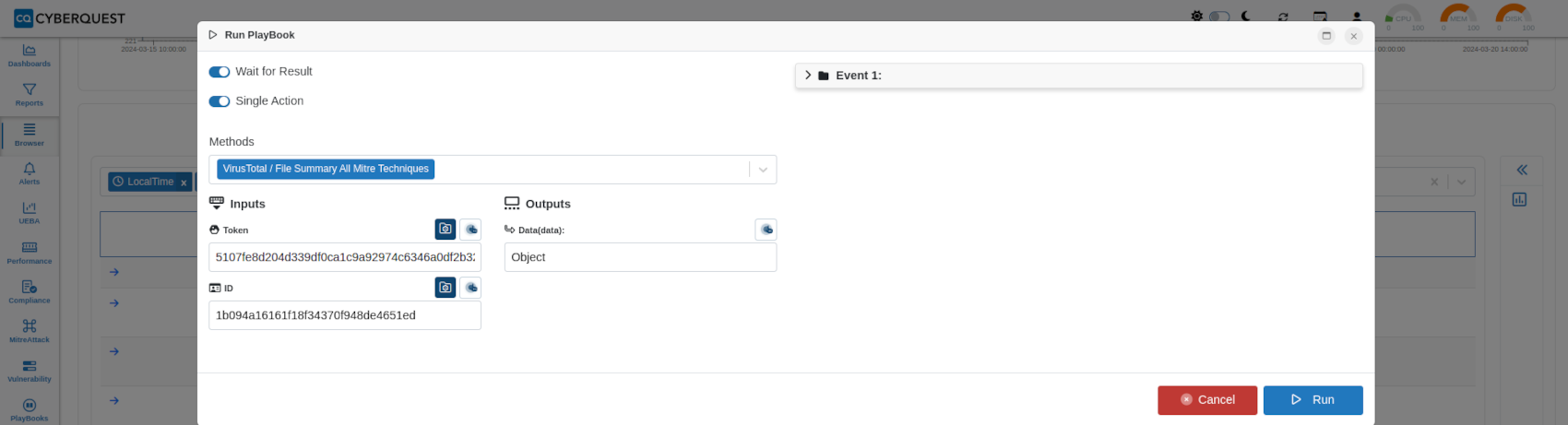Click into the ID input field
The height and width of the screenshot is (425, 1568).
click(345, 315)
